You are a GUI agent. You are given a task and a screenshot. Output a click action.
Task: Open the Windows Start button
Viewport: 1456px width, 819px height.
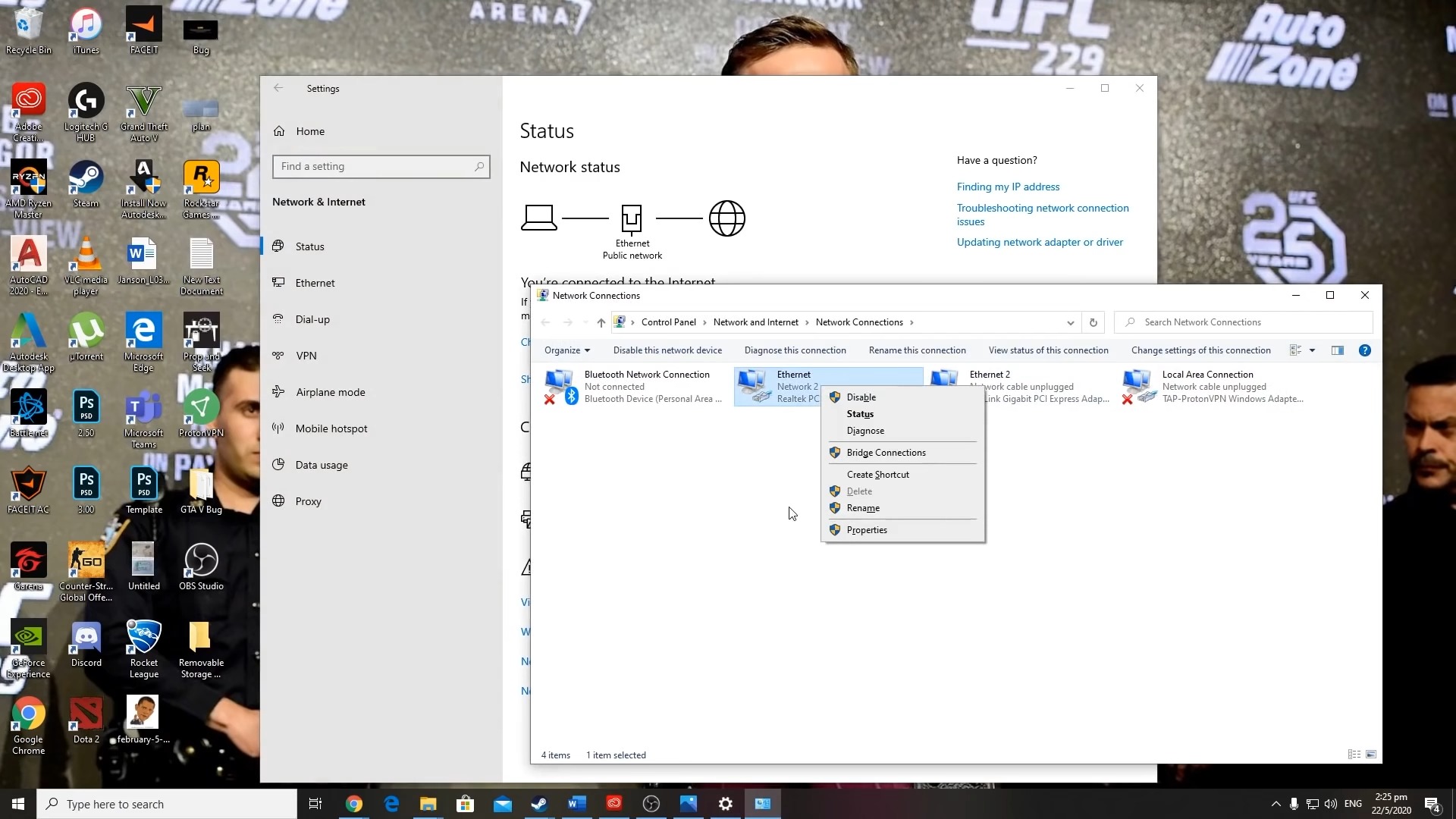click(18, 804)
